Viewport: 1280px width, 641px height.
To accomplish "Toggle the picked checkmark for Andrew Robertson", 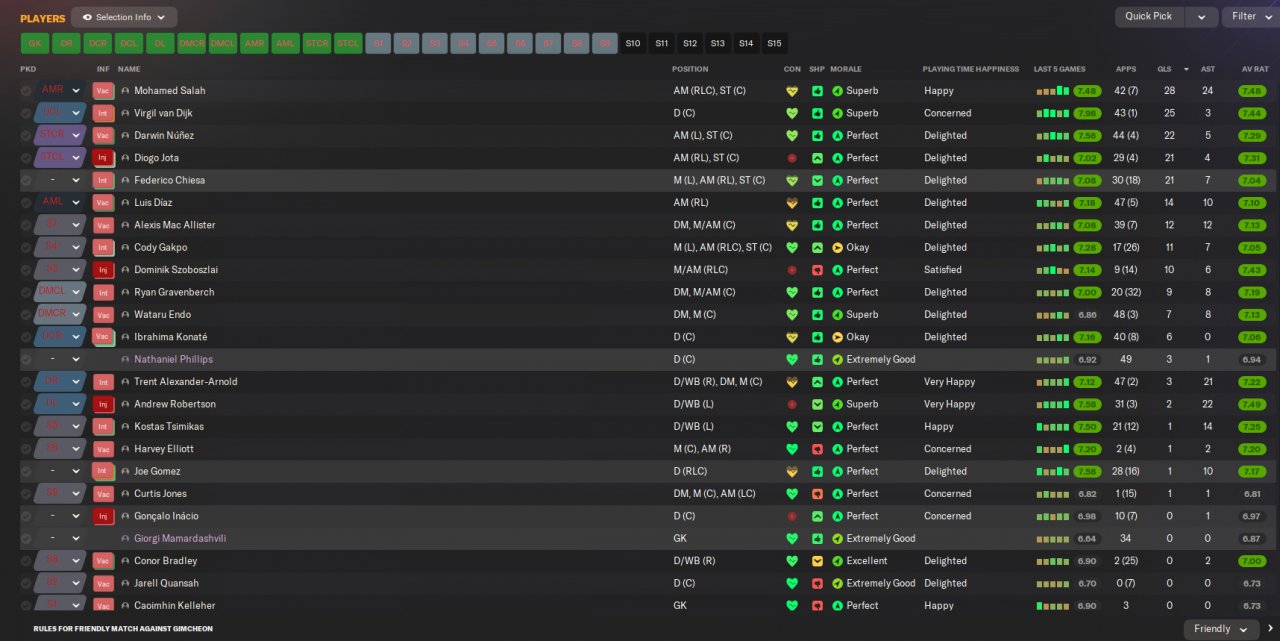I will tap(26, 404).
